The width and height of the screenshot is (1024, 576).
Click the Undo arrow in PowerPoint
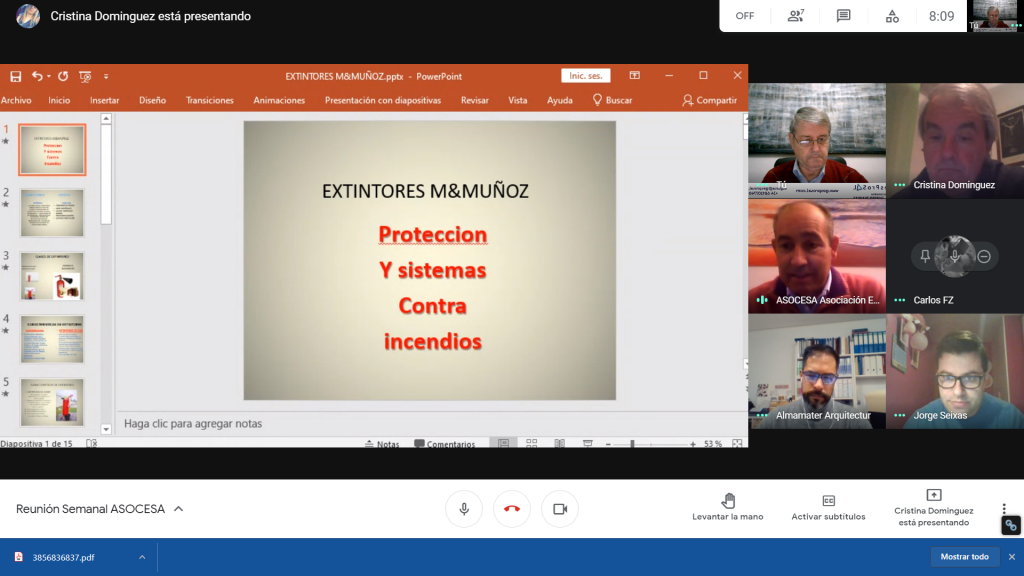(37, 76)
